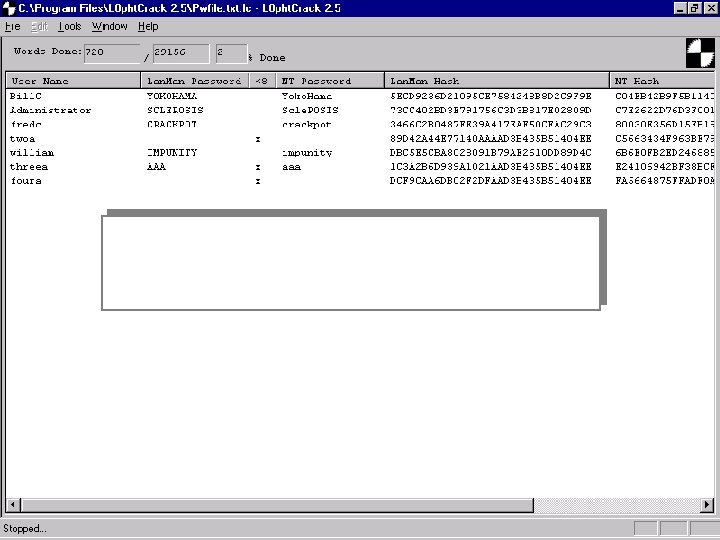
Task: Click the L0phtCrack app icon in title bar
Action: pyautogui.click(x=9, y=8)
